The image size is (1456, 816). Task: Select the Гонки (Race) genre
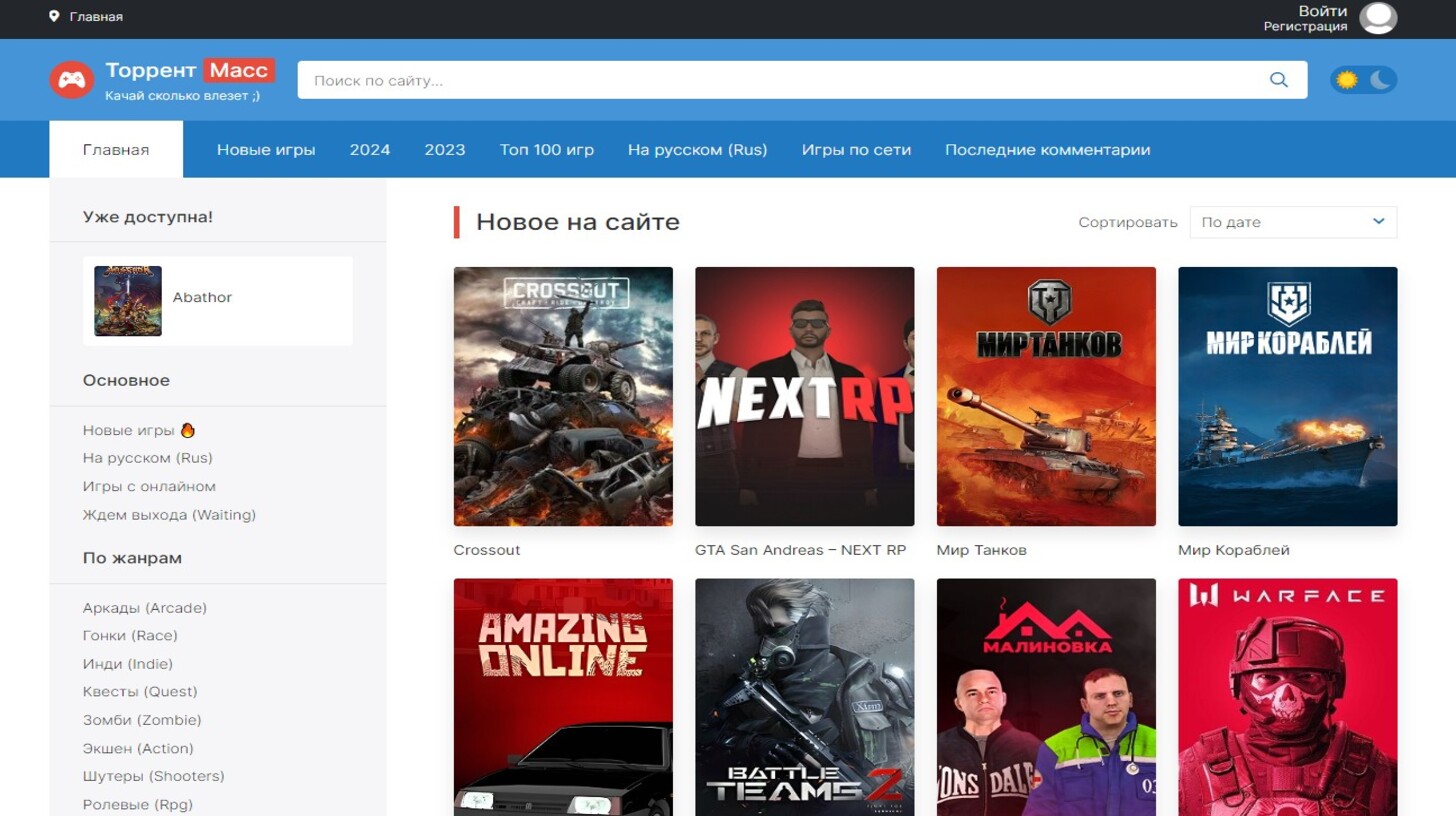click(130, 636)
